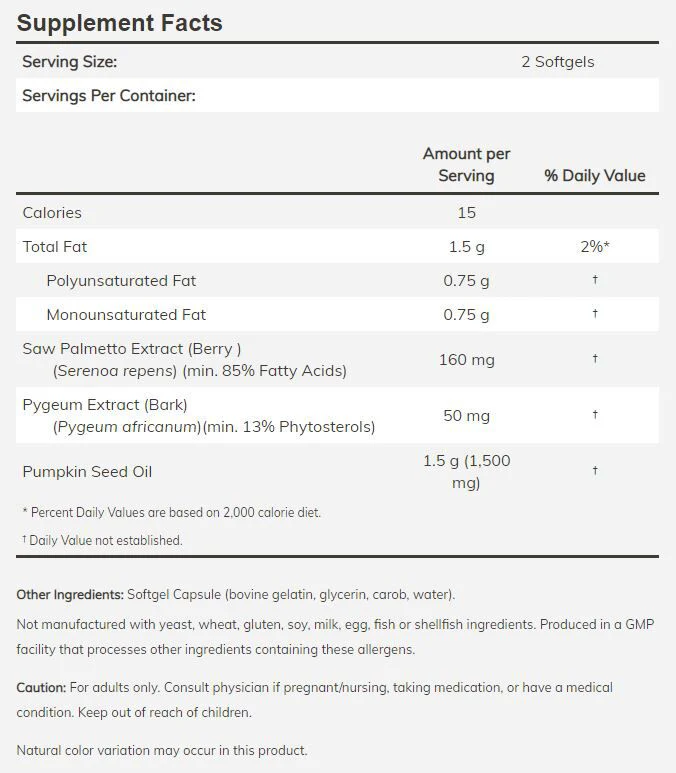Click the dagger symbol in Pygeum Extract row
This screenshot has width=676, height=773.
[595, 414]
